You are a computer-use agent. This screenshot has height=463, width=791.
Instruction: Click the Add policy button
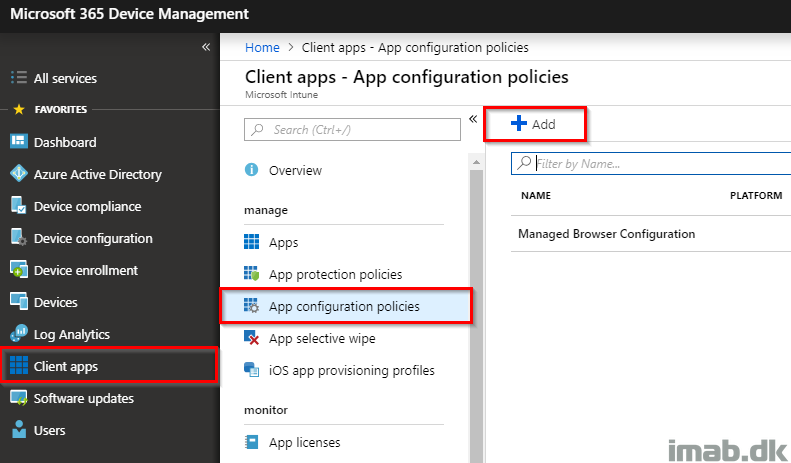tap(534, 124)
